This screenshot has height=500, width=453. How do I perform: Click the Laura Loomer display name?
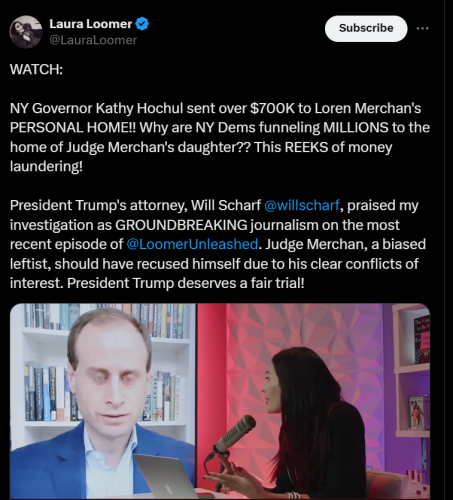[x=91, y=24]
